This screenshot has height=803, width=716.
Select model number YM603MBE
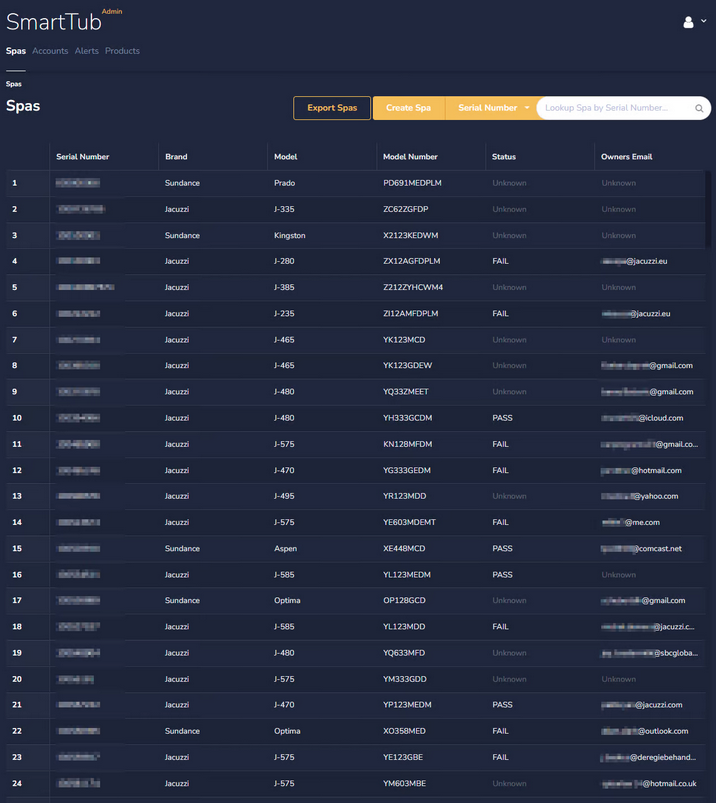[405, 784]
